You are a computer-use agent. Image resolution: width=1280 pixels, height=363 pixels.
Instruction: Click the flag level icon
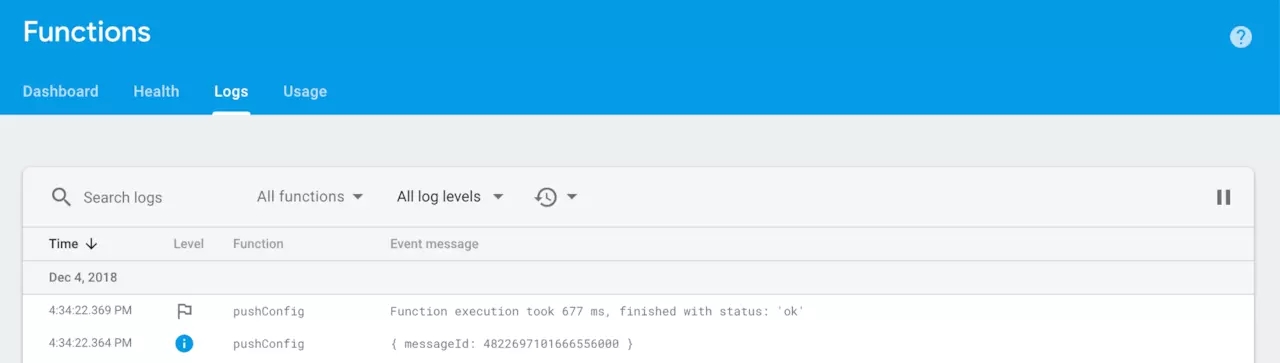pyautogui.click(x=184, y=311)
